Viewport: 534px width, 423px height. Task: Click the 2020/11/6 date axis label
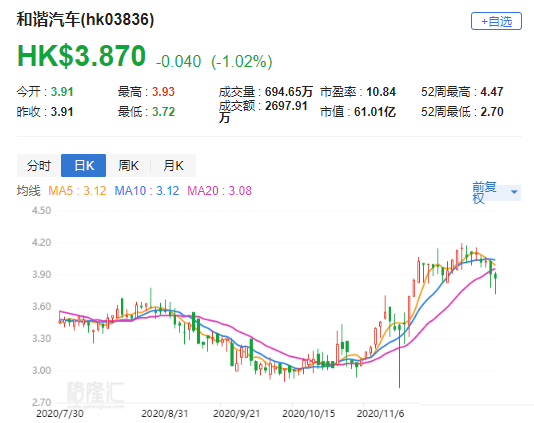coord(380,414)
